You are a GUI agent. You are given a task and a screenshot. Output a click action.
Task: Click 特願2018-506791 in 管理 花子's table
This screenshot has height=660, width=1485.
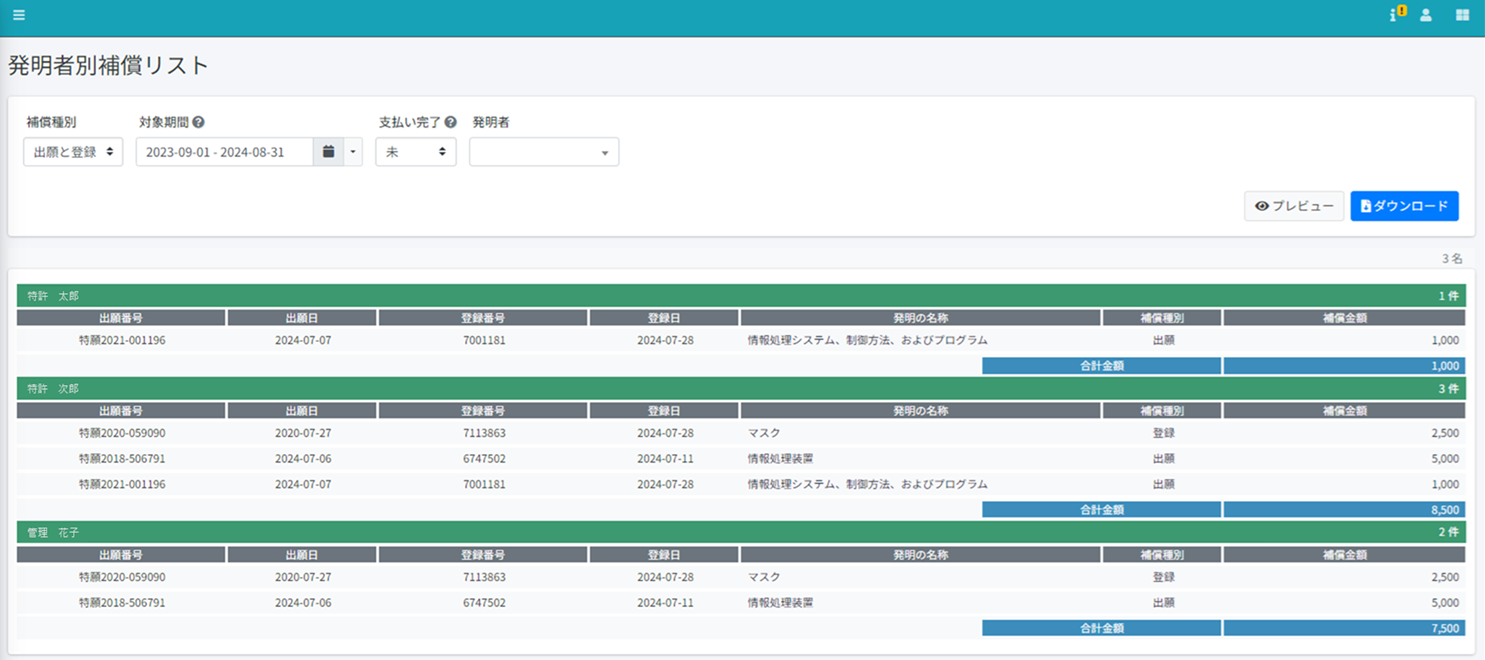[122, 603]
